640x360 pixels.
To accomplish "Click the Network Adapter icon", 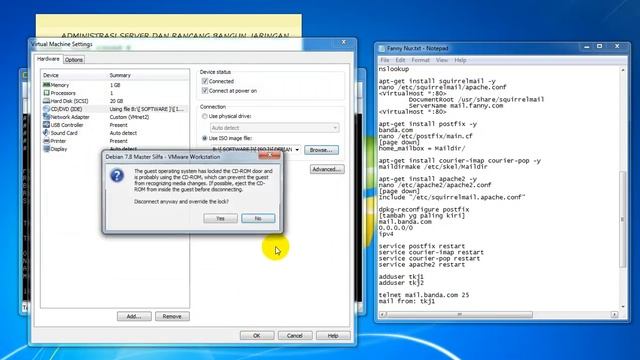I will pyautogui.click(x=47, y=117).
